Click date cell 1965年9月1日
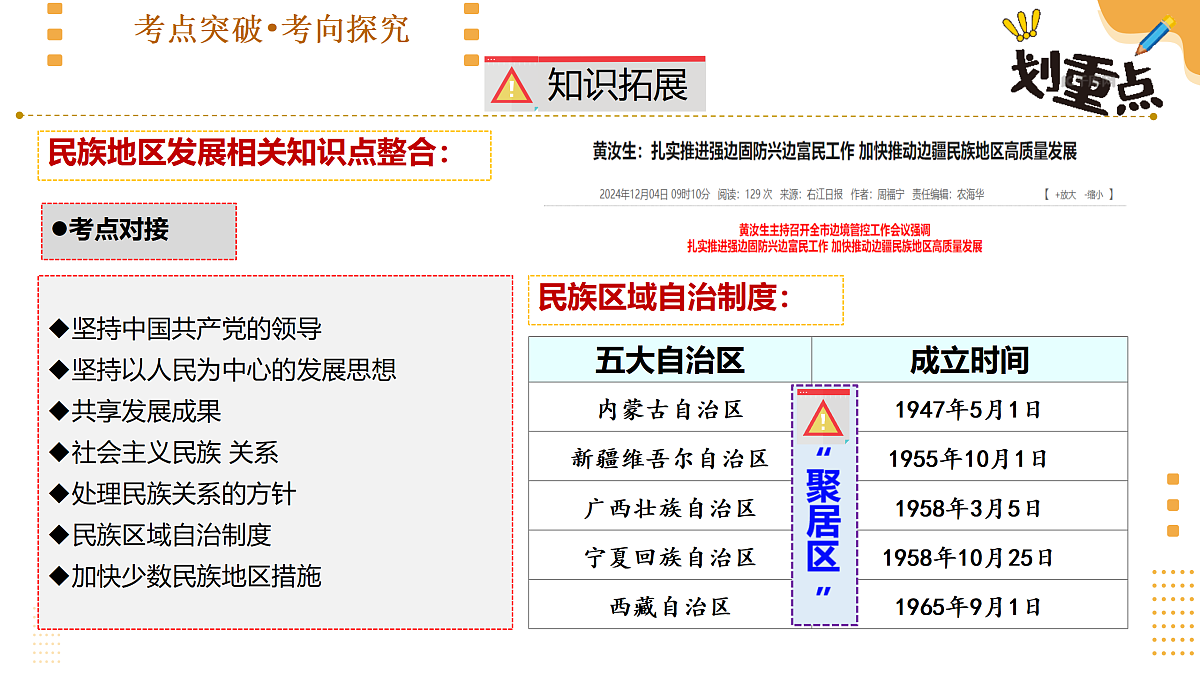The width and height of the screenshot is (1200, 675). coord(968,606)
